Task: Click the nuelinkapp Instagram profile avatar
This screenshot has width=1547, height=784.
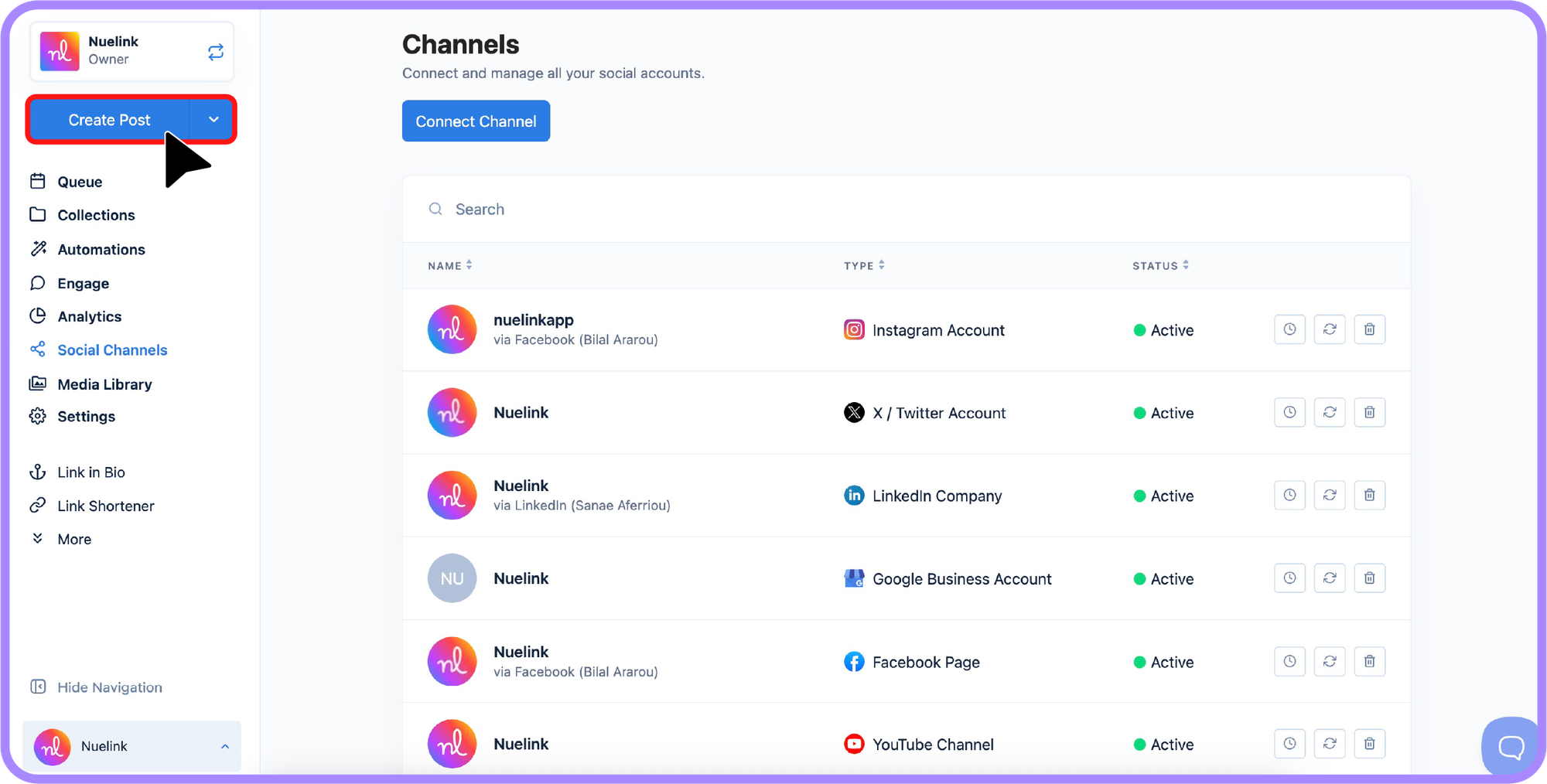Action: click(452, 329)
